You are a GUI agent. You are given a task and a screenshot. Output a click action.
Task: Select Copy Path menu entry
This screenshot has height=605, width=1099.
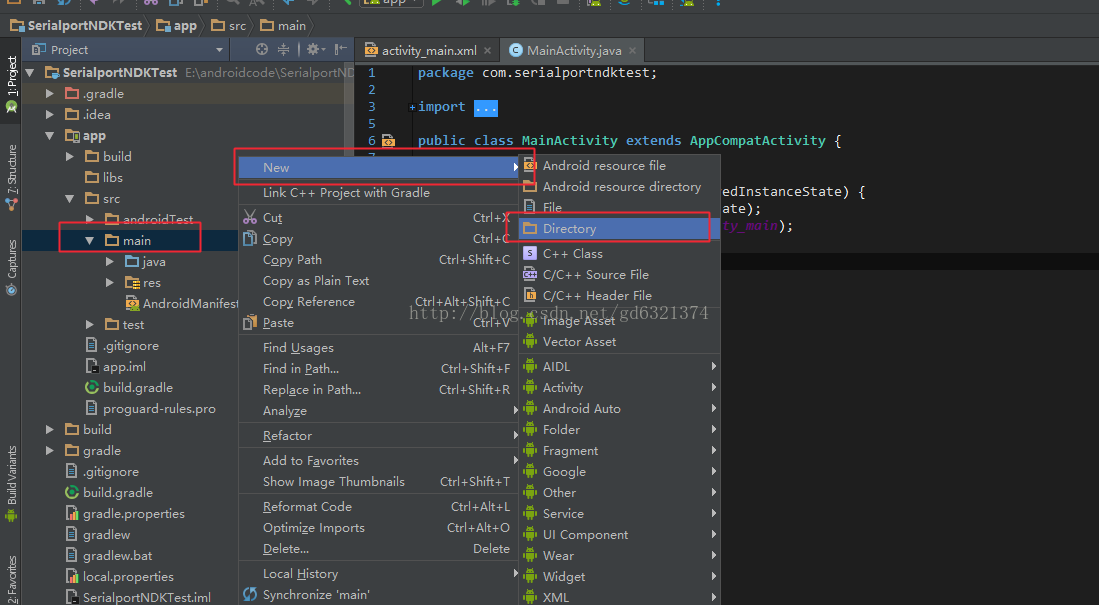pos(380,259)
